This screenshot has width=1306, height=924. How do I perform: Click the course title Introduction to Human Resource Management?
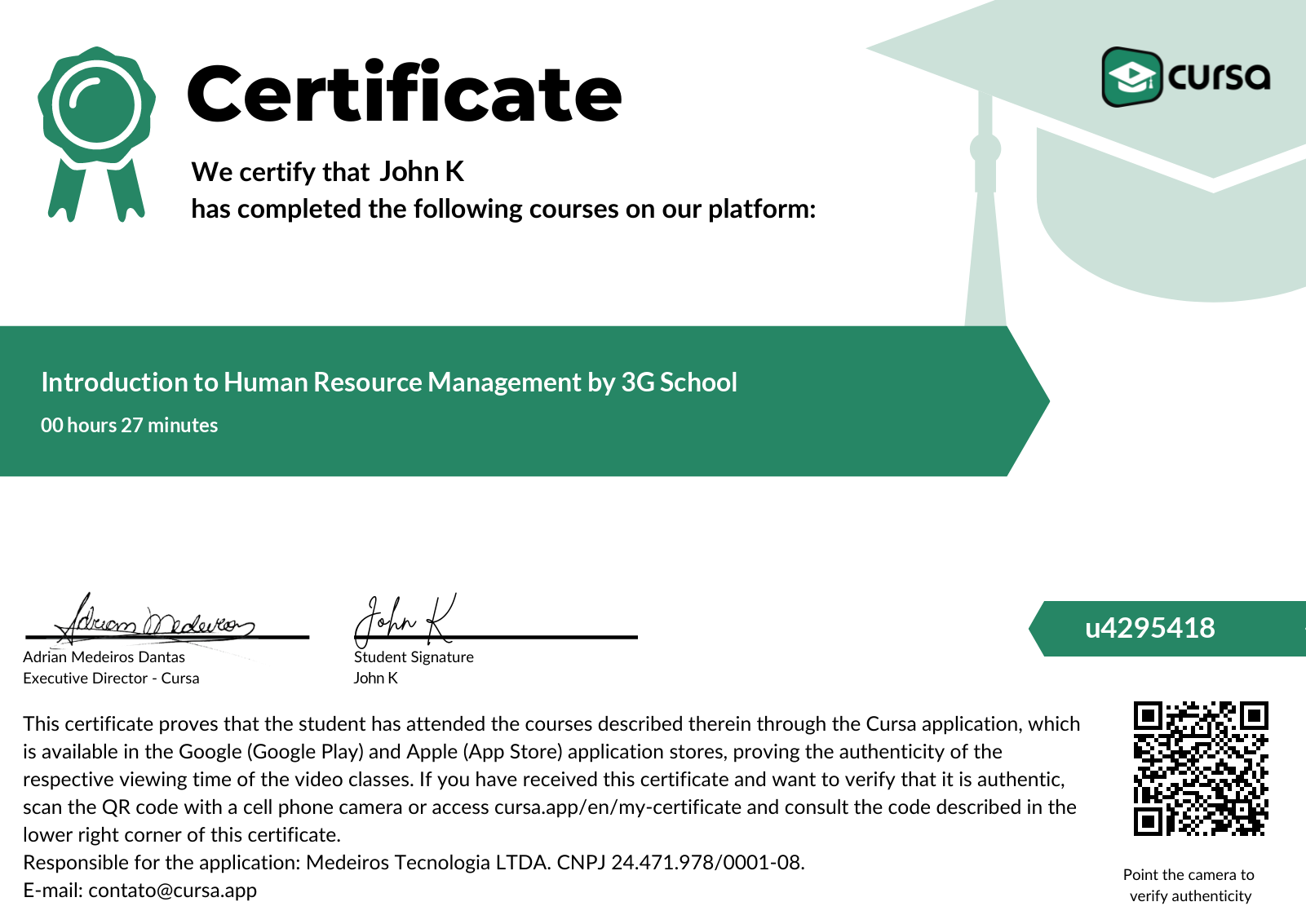(x=389, y=382)
